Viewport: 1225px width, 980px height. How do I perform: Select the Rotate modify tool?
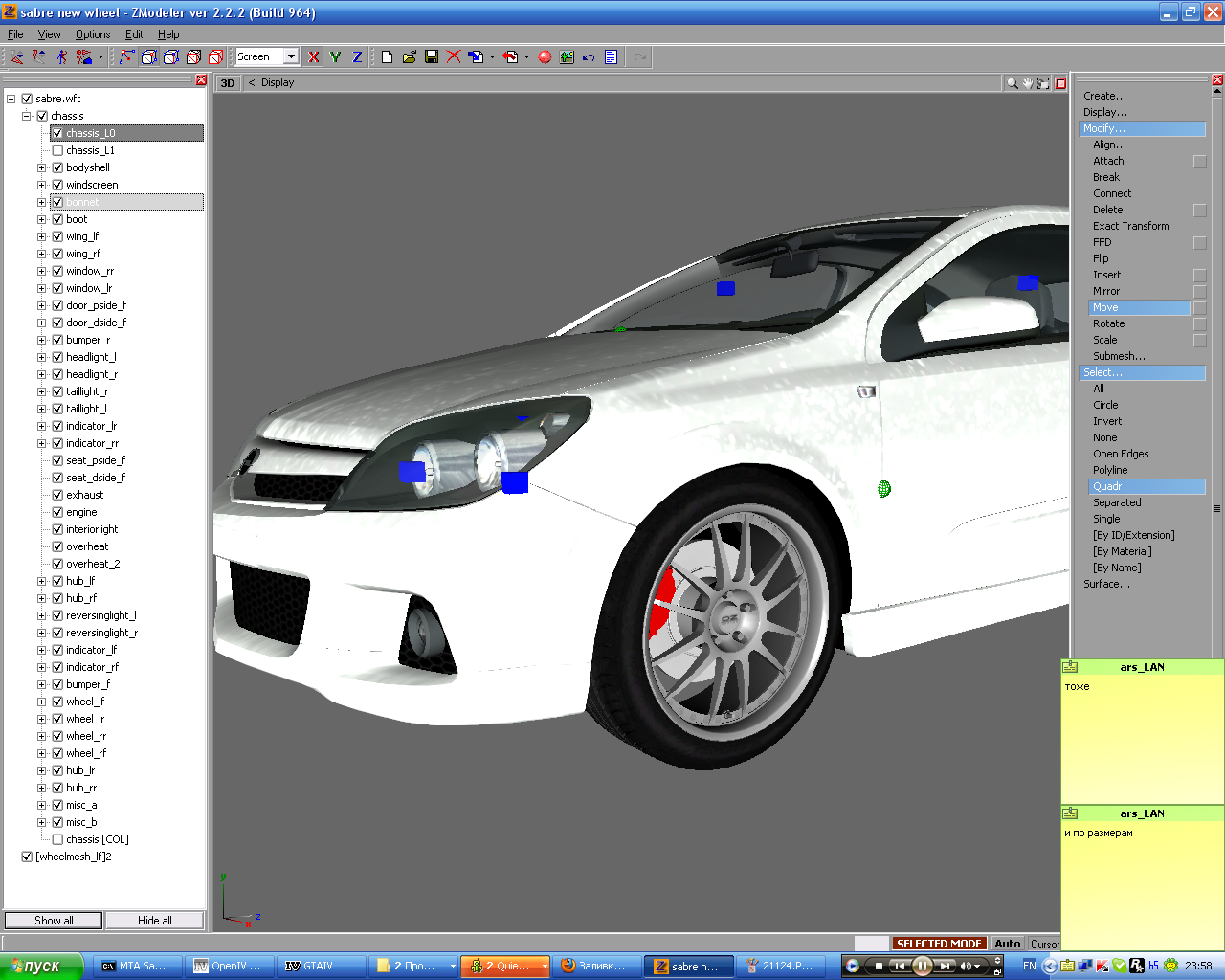click(x=1108, y=323)
